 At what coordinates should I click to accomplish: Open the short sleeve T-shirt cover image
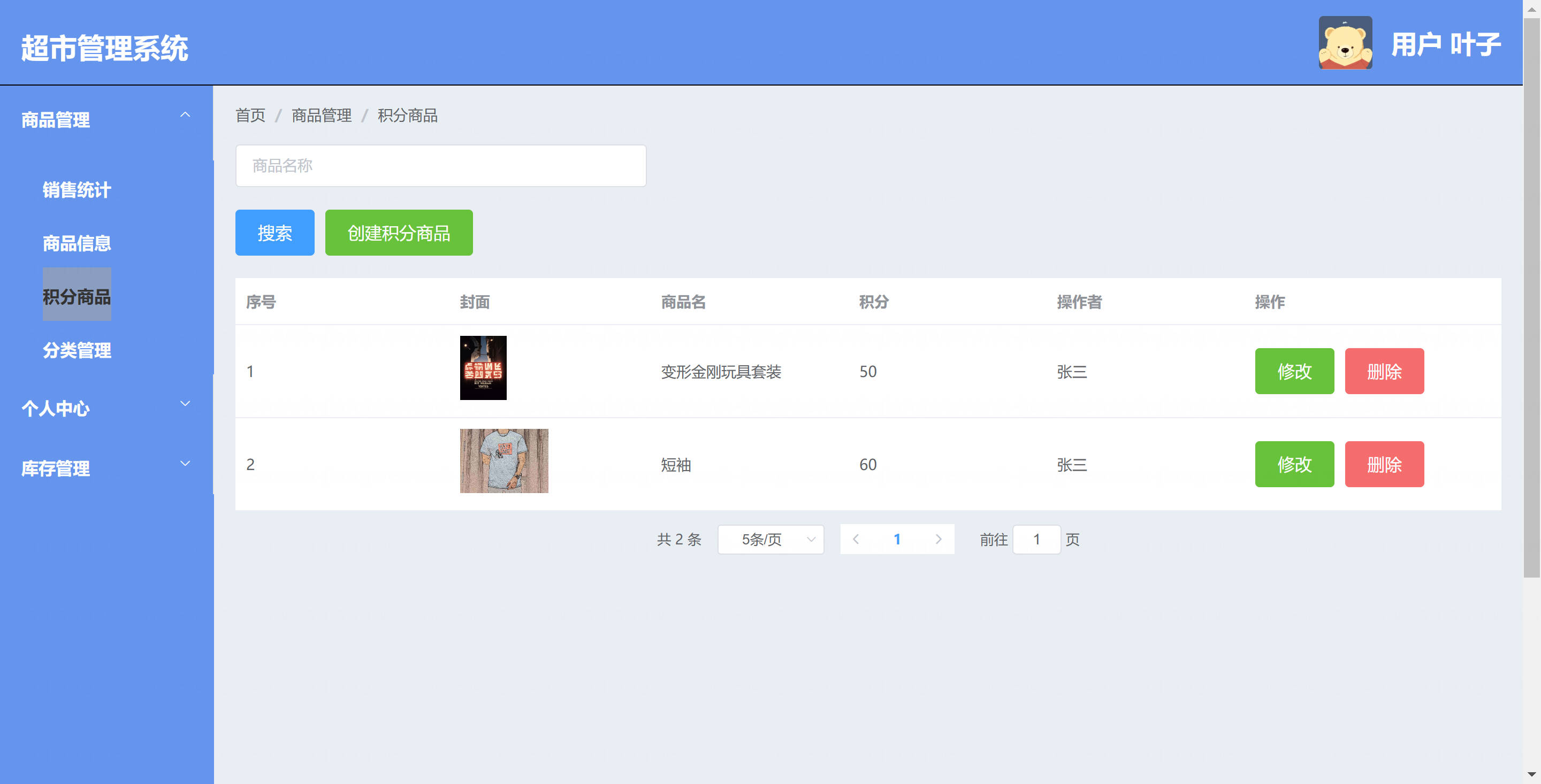click(504, 461)
